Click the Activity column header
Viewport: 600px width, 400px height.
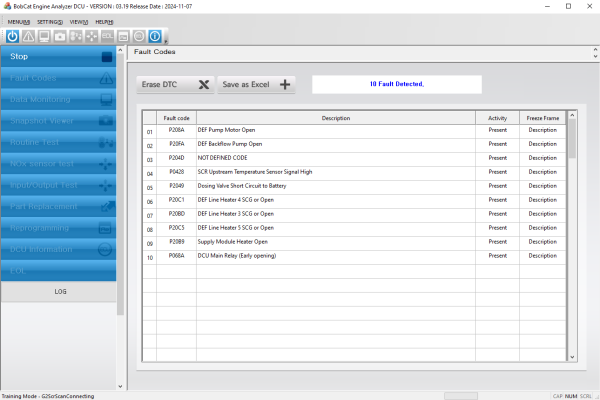497,118
